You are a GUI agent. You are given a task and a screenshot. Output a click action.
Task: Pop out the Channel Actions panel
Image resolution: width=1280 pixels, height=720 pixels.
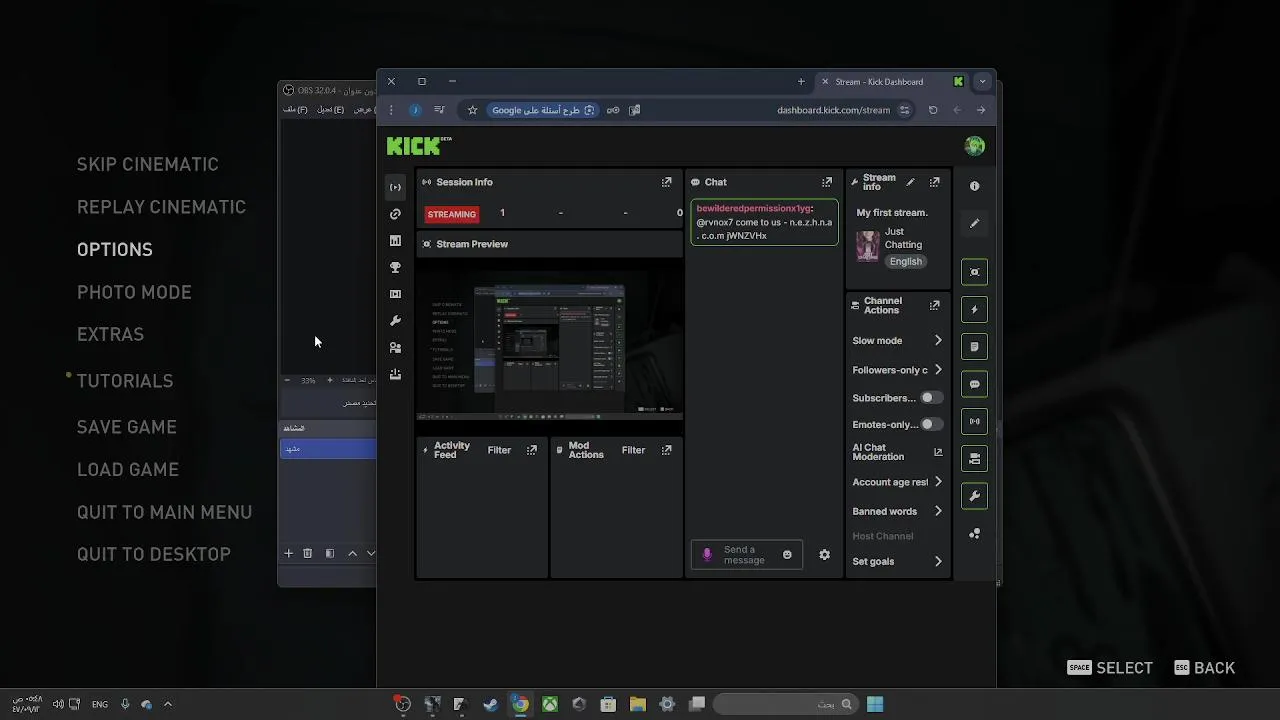click(x=935, y=305)
